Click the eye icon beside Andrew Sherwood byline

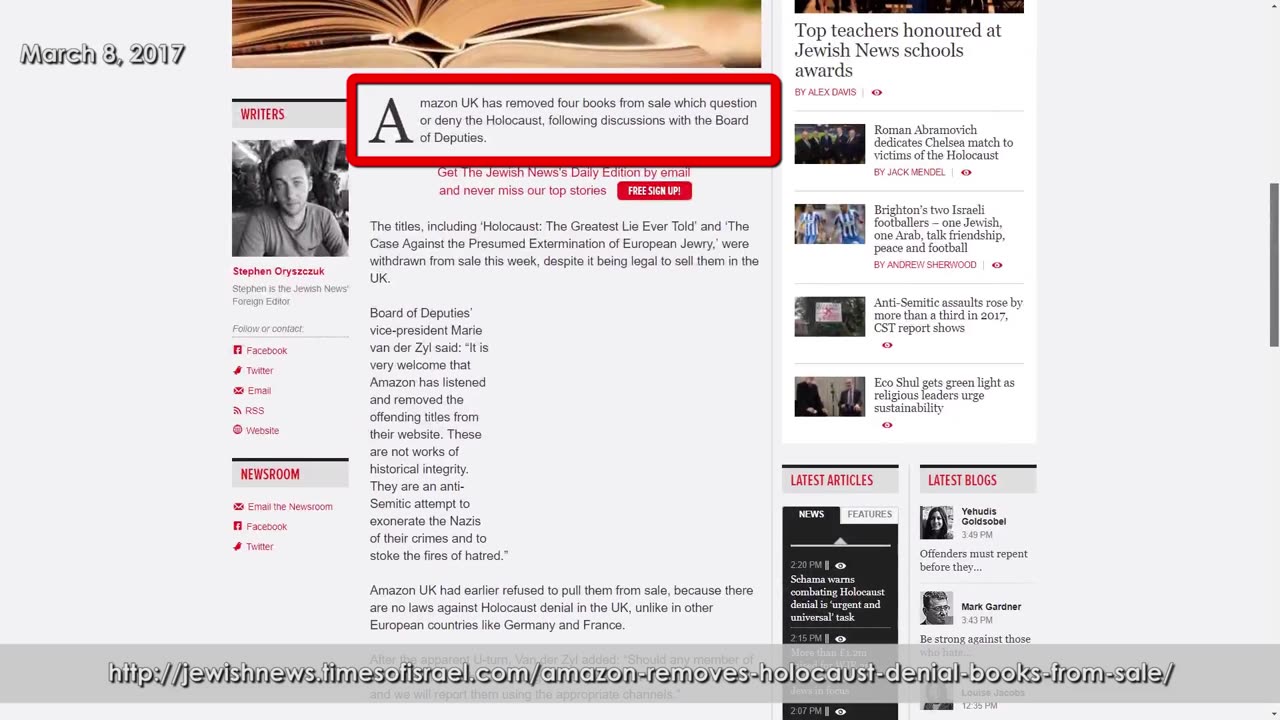tap(997, 265)
